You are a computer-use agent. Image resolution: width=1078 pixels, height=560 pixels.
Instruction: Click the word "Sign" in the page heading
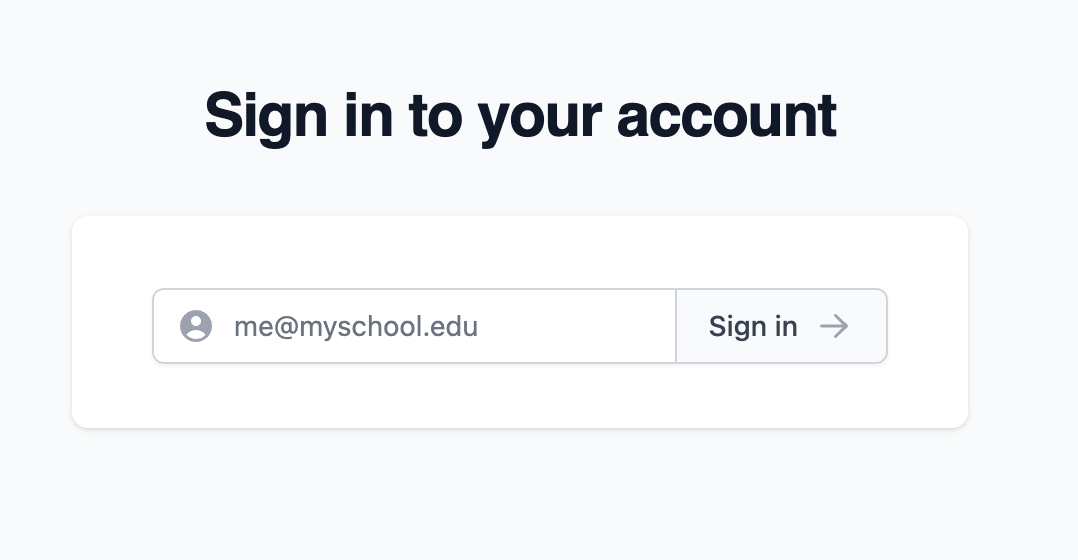tap(265, 116)
